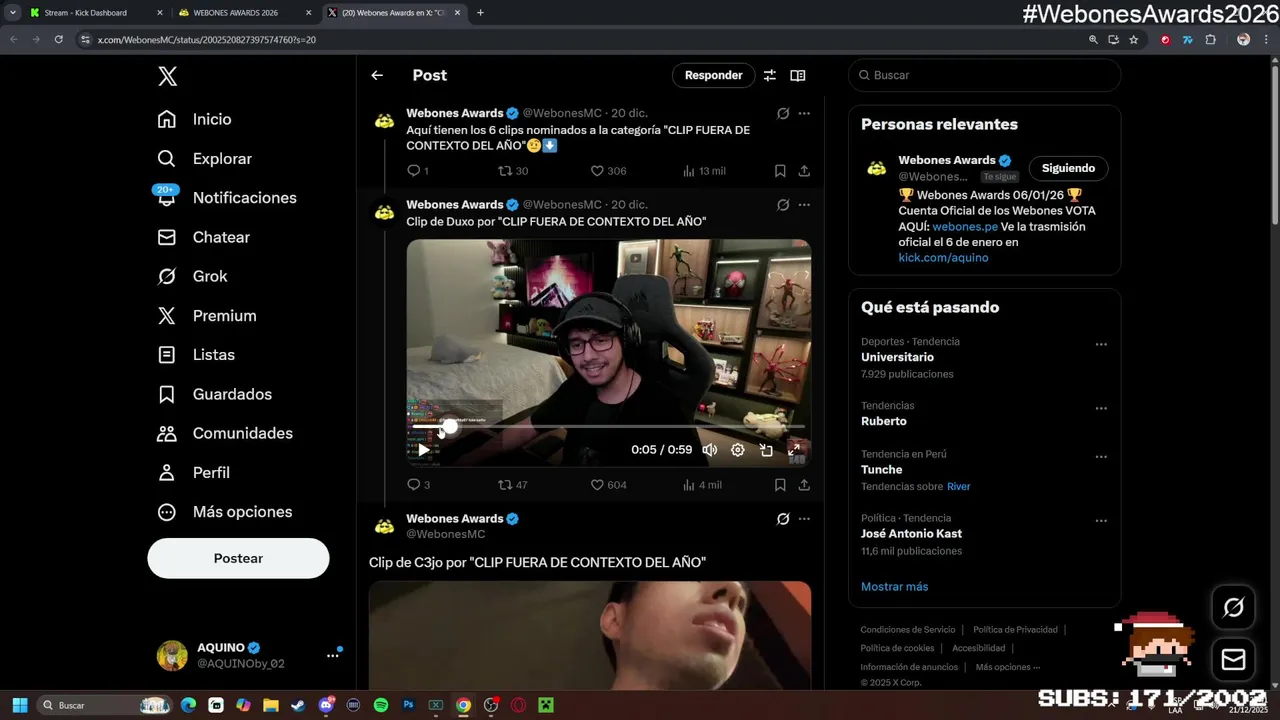Viewport: 1280px width, 720px height.
Task: Open Premium in the sidebar
Action: (207, 316)
